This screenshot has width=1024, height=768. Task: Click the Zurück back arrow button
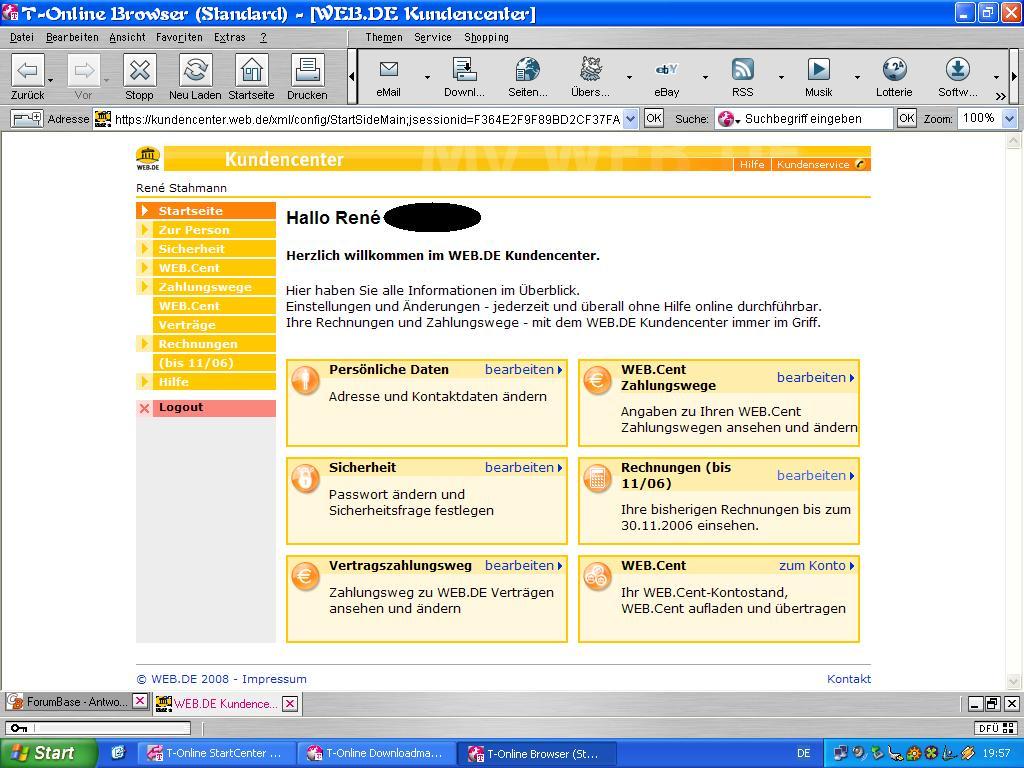point(27,70)
